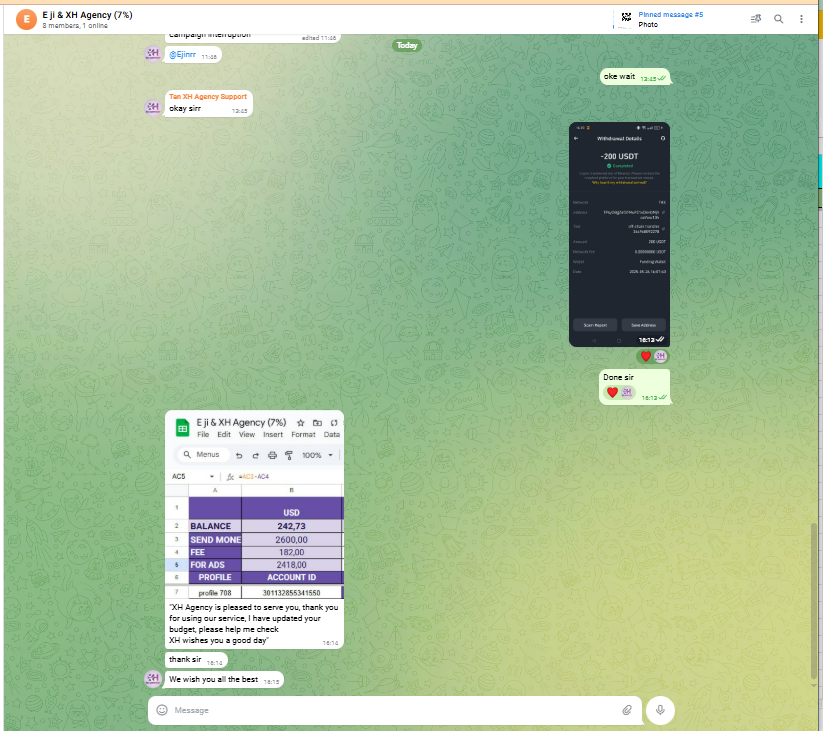
Task: Open the three-dot chat options menu
Action: (801, 18)
